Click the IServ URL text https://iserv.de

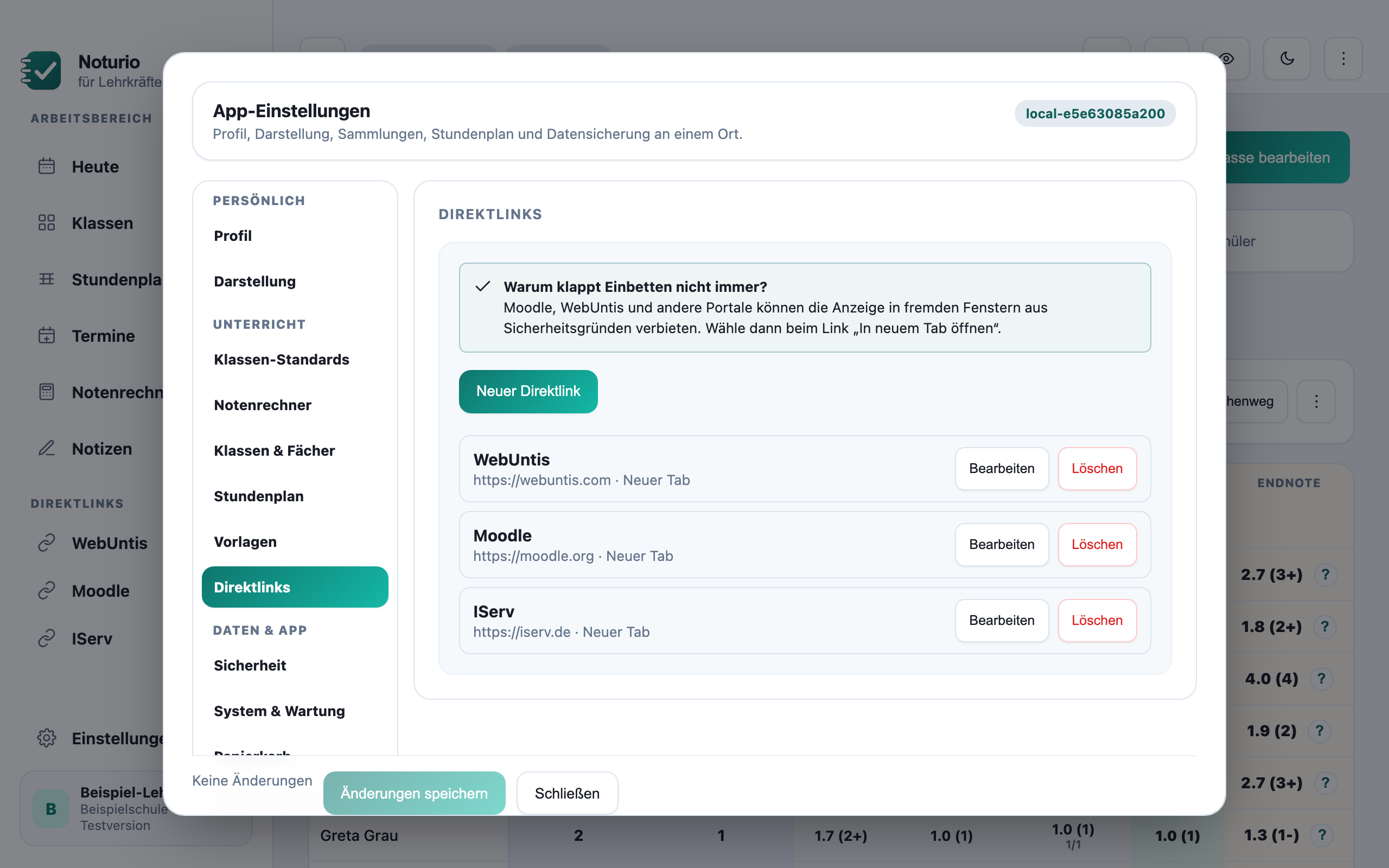tap(522, 631)
